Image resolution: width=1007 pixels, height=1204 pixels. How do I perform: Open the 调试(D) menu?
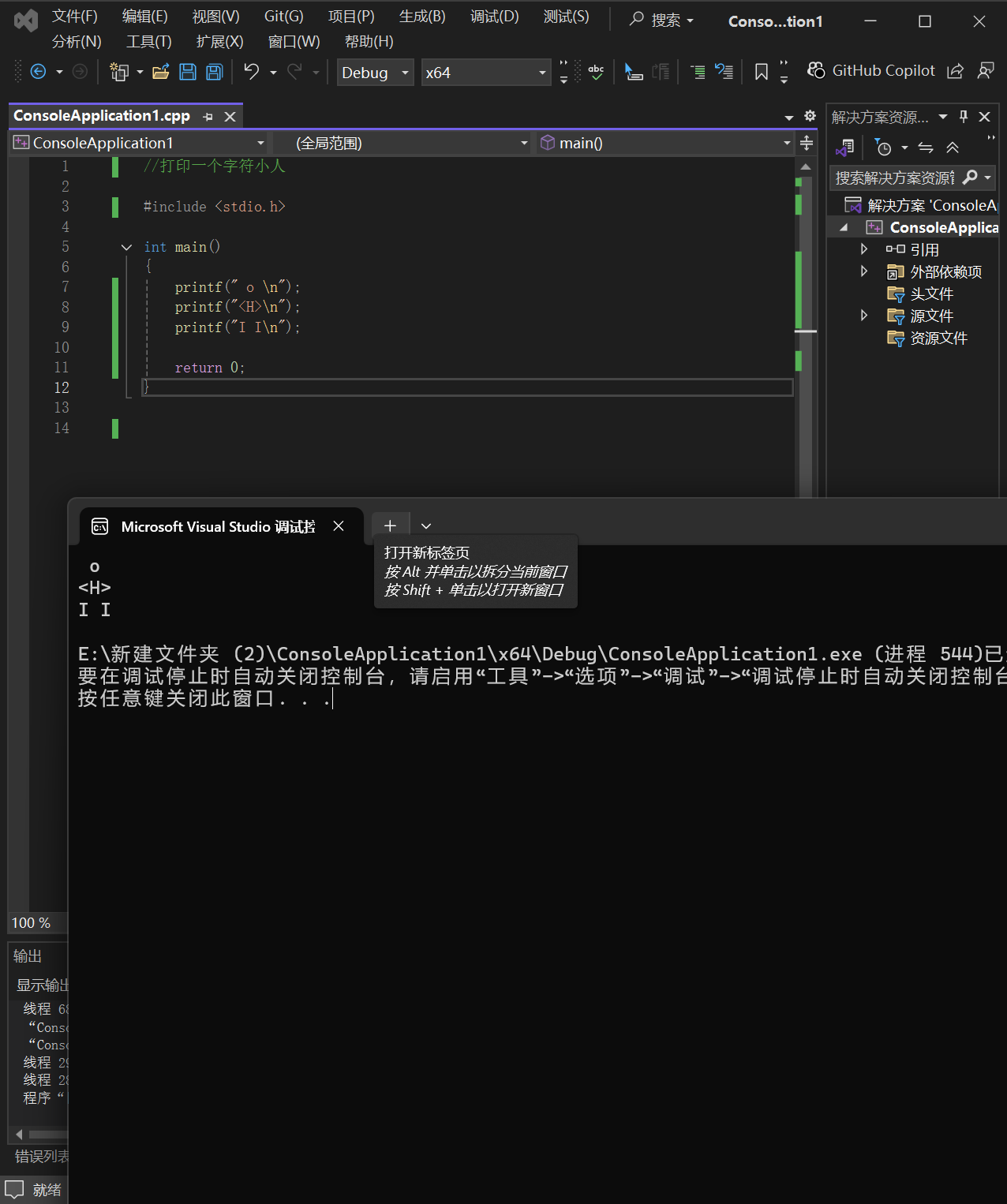pyautogui.click(x=495, y=17)
